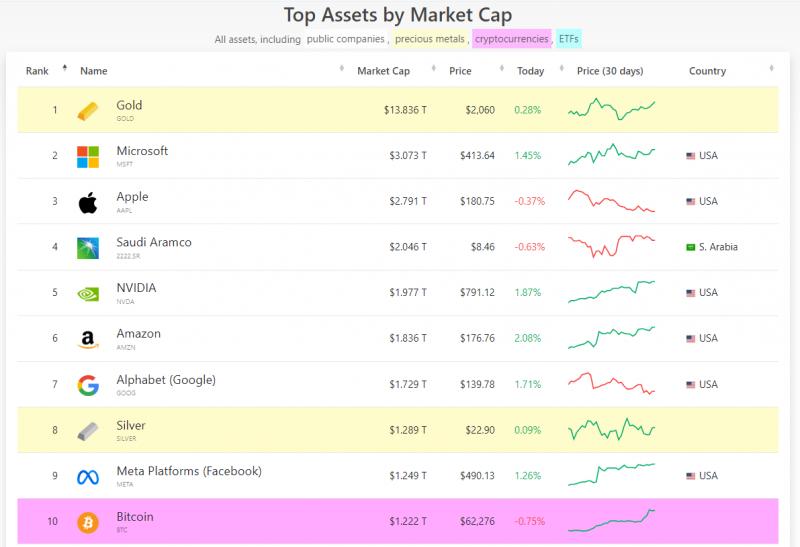Screen dimensions: 800x547
Task: Click the Meta infinity logo
Action: click(88, 477)
